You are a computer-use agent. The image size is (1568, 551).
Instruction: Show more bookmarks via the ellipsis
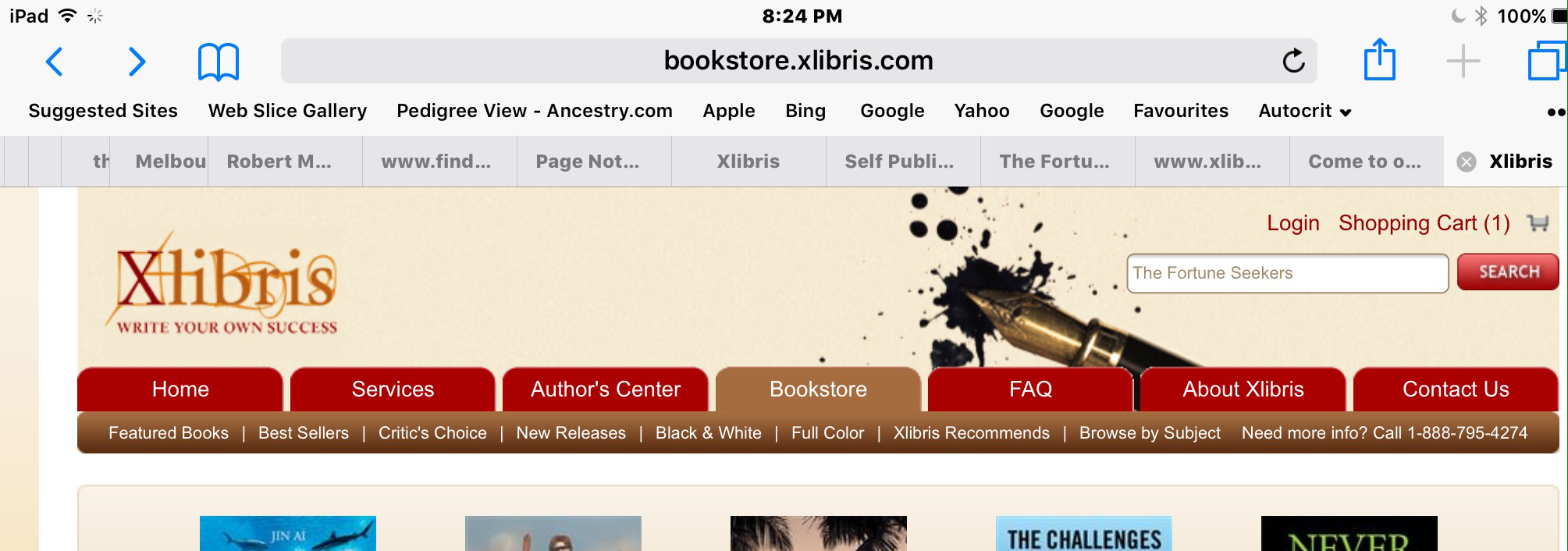pyautogui.click(x=1556, y=112)
